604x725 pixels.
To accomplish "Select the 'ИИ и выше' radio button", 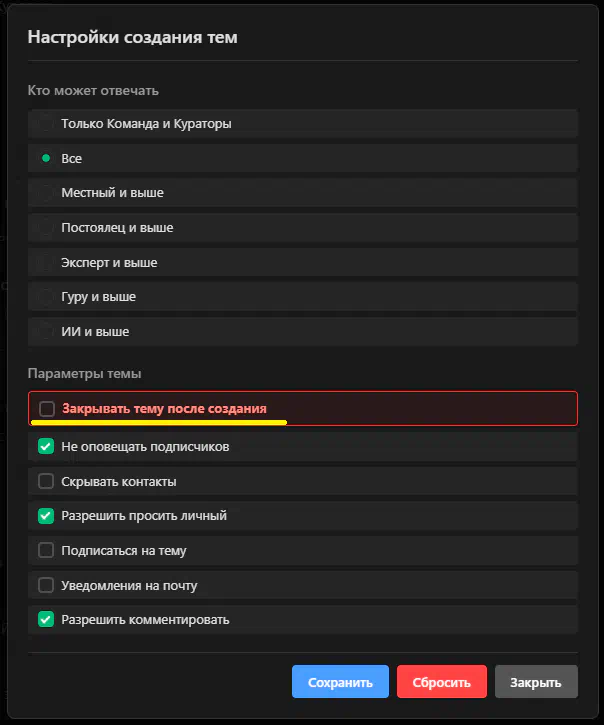I will pos(46,331).
